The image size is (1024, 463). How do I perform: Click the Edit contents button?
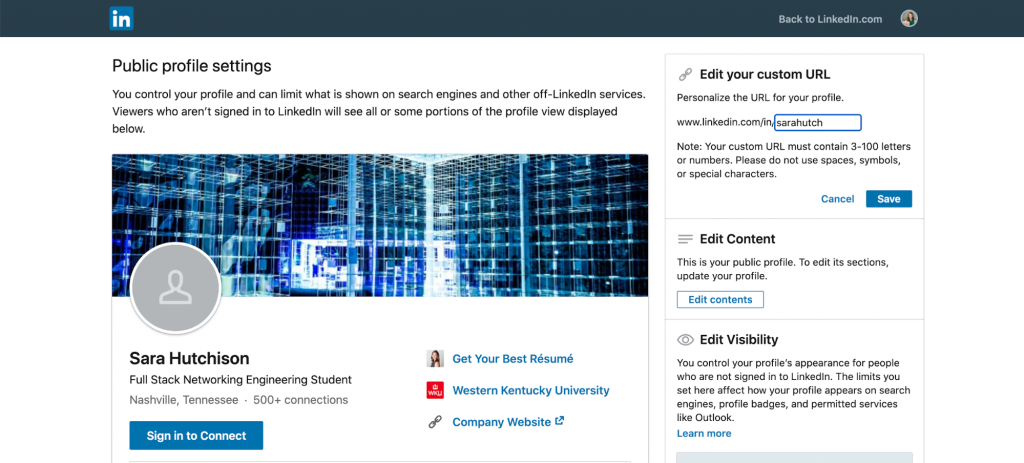[x=720, y=300]
